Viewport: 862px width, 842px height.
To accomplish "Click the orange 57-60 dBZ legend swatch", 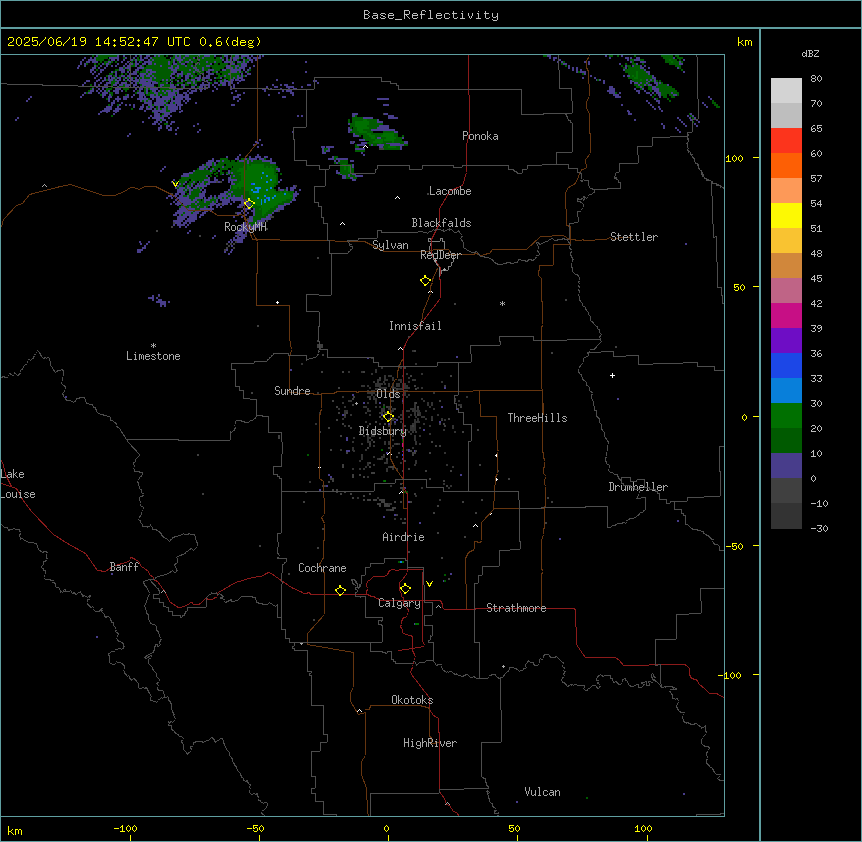I will pos(786,165).
